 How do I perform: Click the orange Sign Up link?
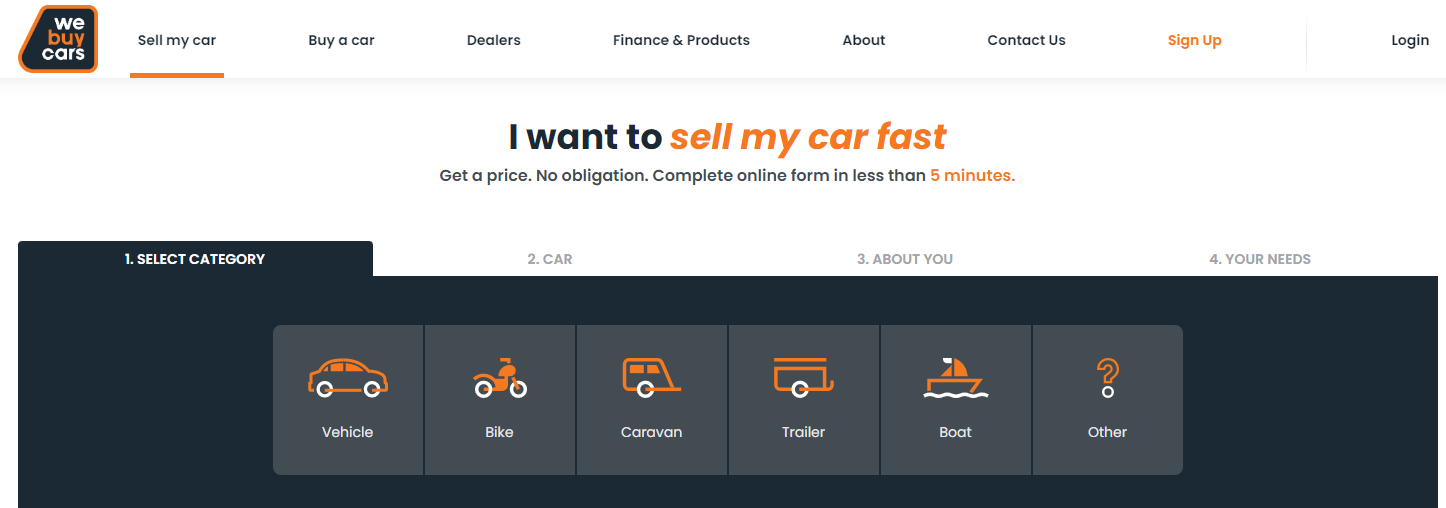click(x=1195, y=40)
